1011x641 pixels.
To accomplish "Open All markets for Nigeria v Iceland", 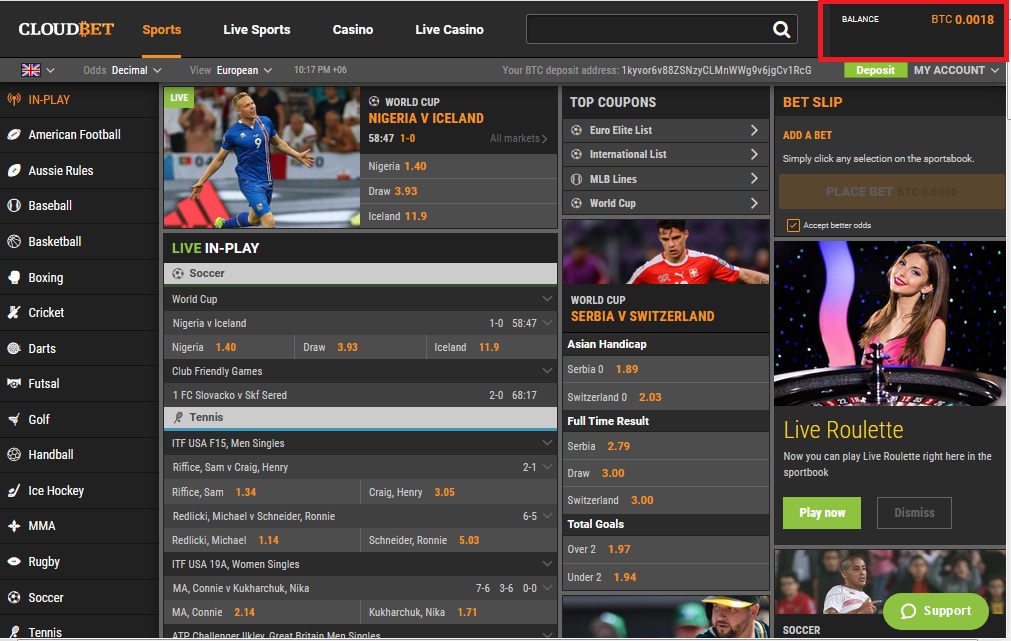I will [x=518, y=138].
